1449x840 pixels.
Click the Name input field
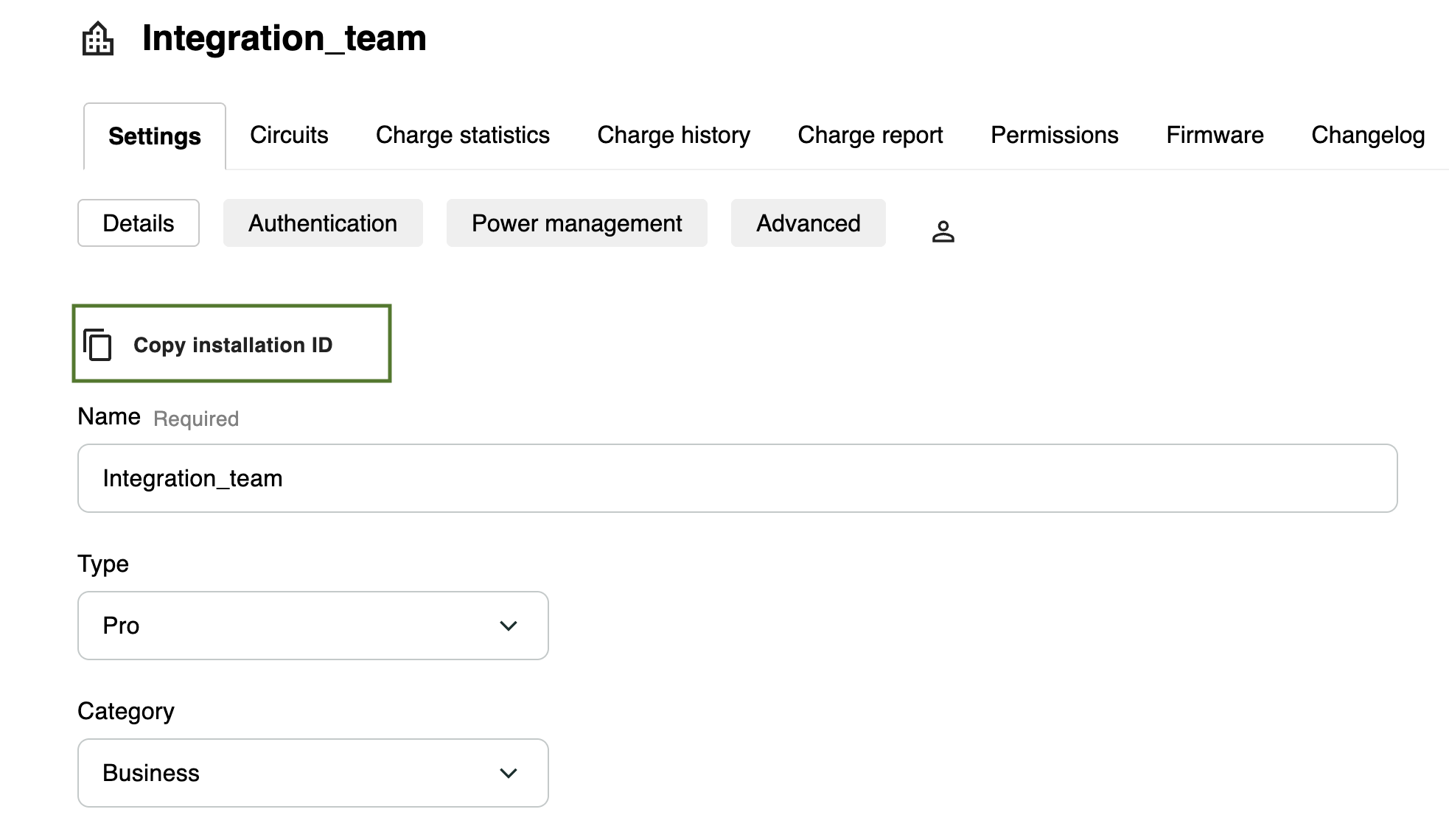pyautogui.click(x=737, y=478)
